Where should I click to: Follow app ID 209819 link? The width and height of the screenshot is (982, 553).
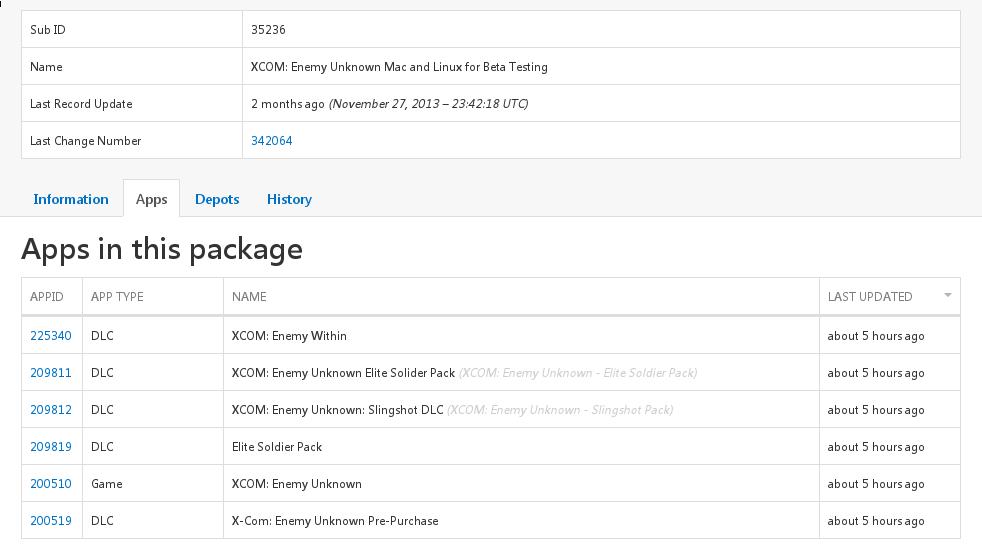51,447
